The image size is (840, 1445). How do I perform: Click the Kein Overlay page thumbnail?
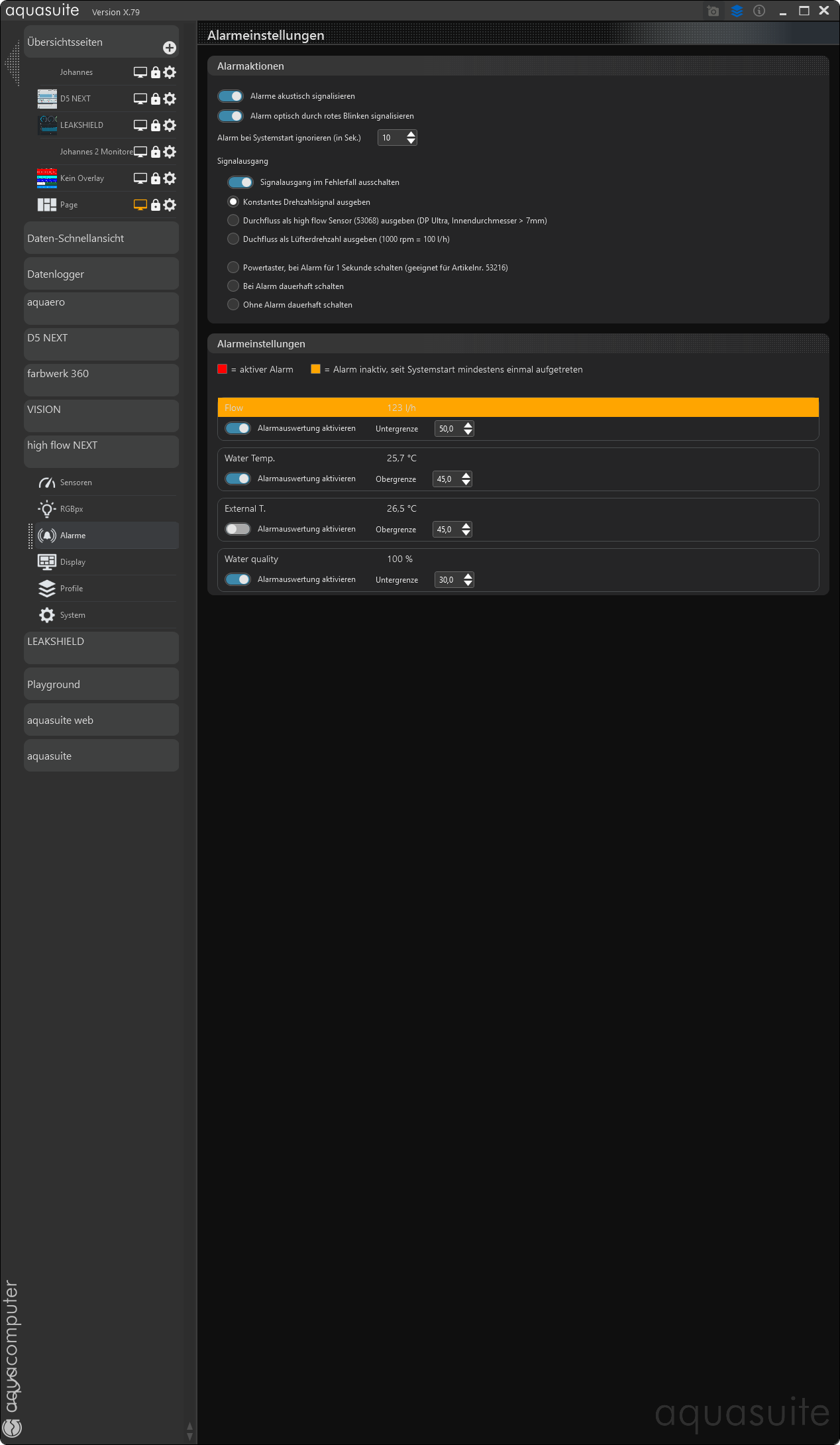47,178
